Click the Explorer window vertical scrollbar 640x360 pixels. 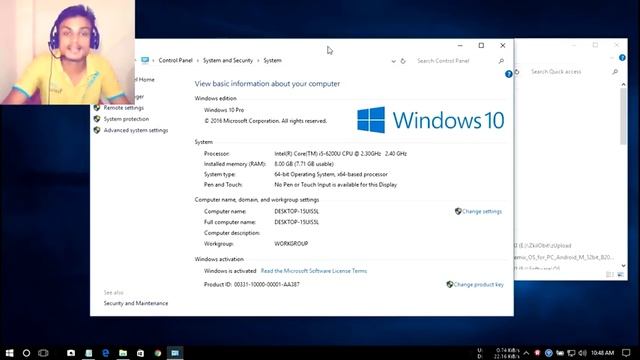pos(623,116)
